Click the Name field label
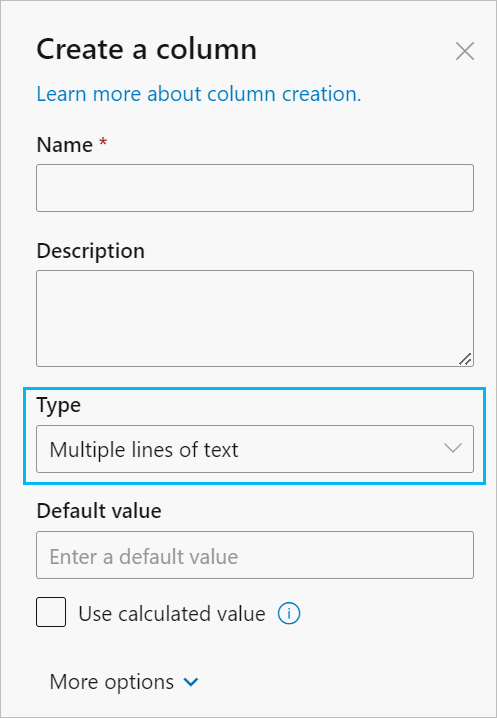497x718 pixels. point(65,145)
